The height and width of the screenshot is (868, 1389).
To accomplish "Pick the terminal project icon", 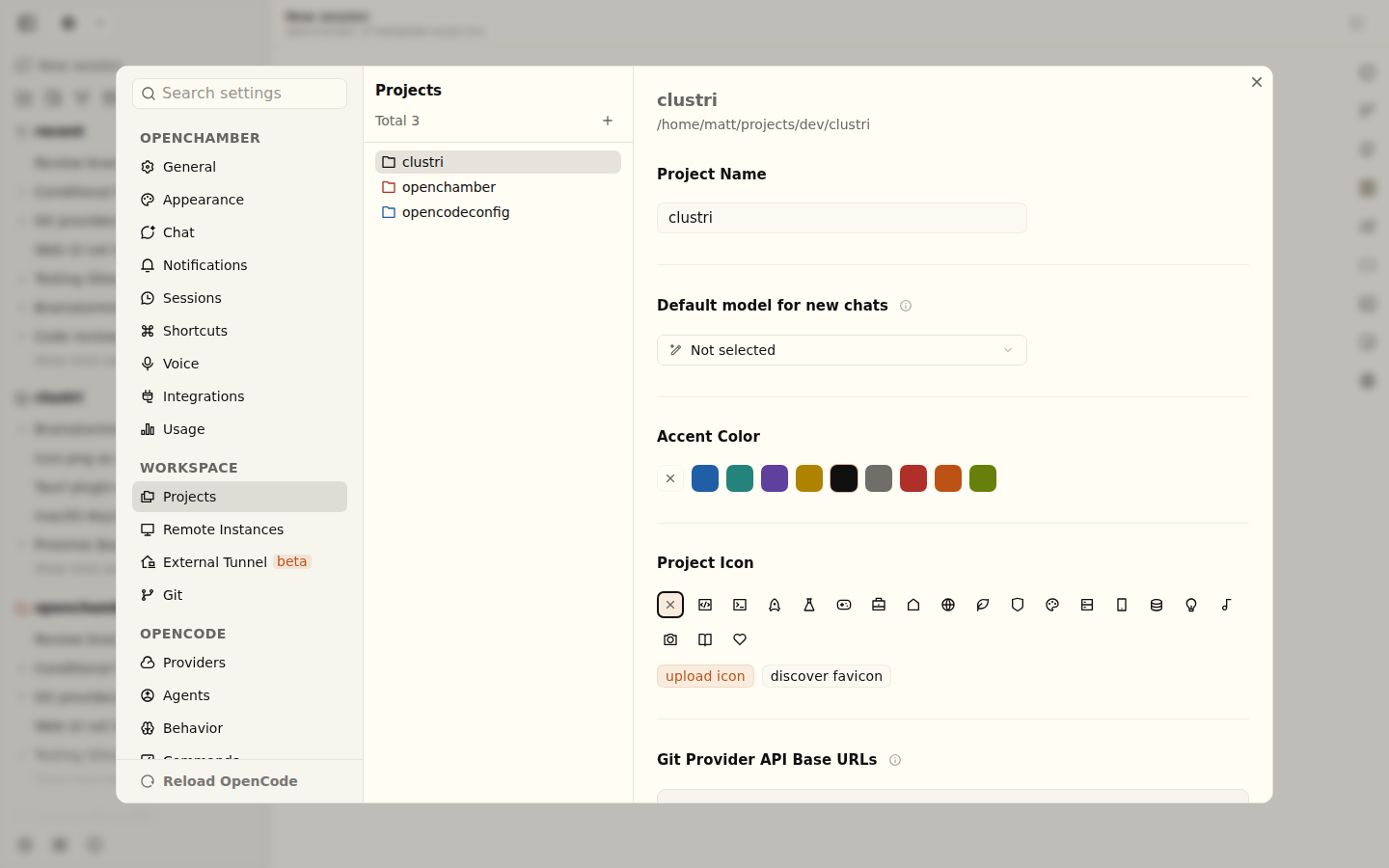I will pyautogui.click(x=740, y=605).
